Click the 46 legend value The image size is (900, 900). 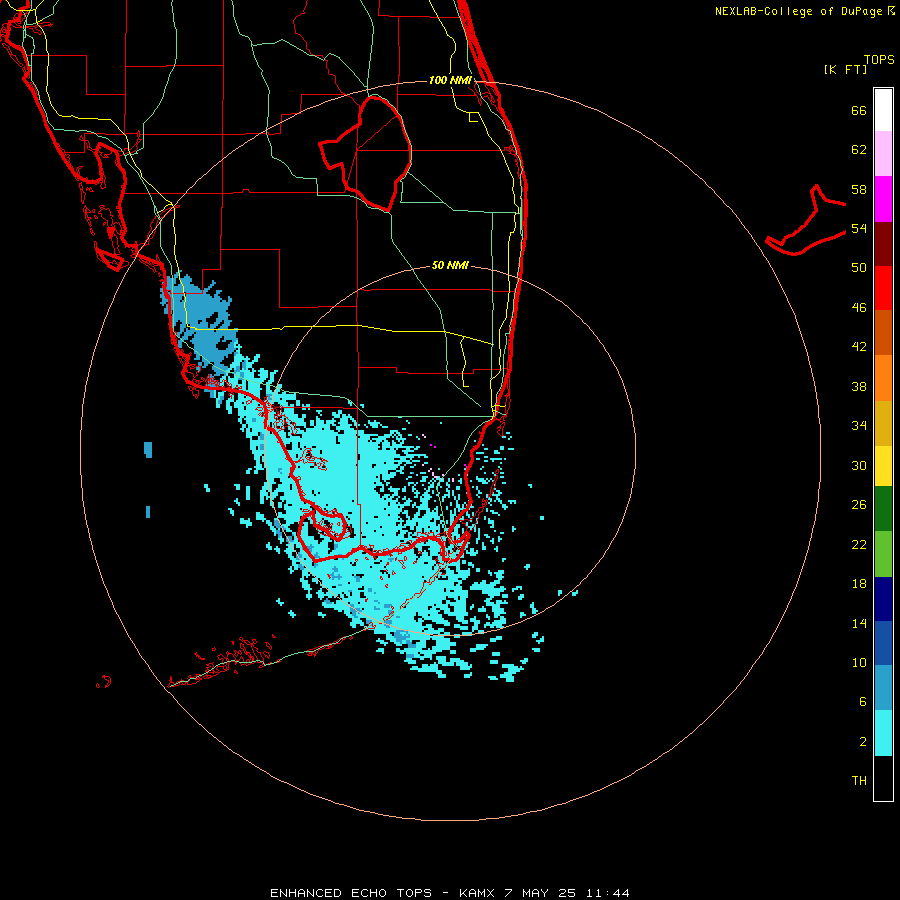[859, 308]
